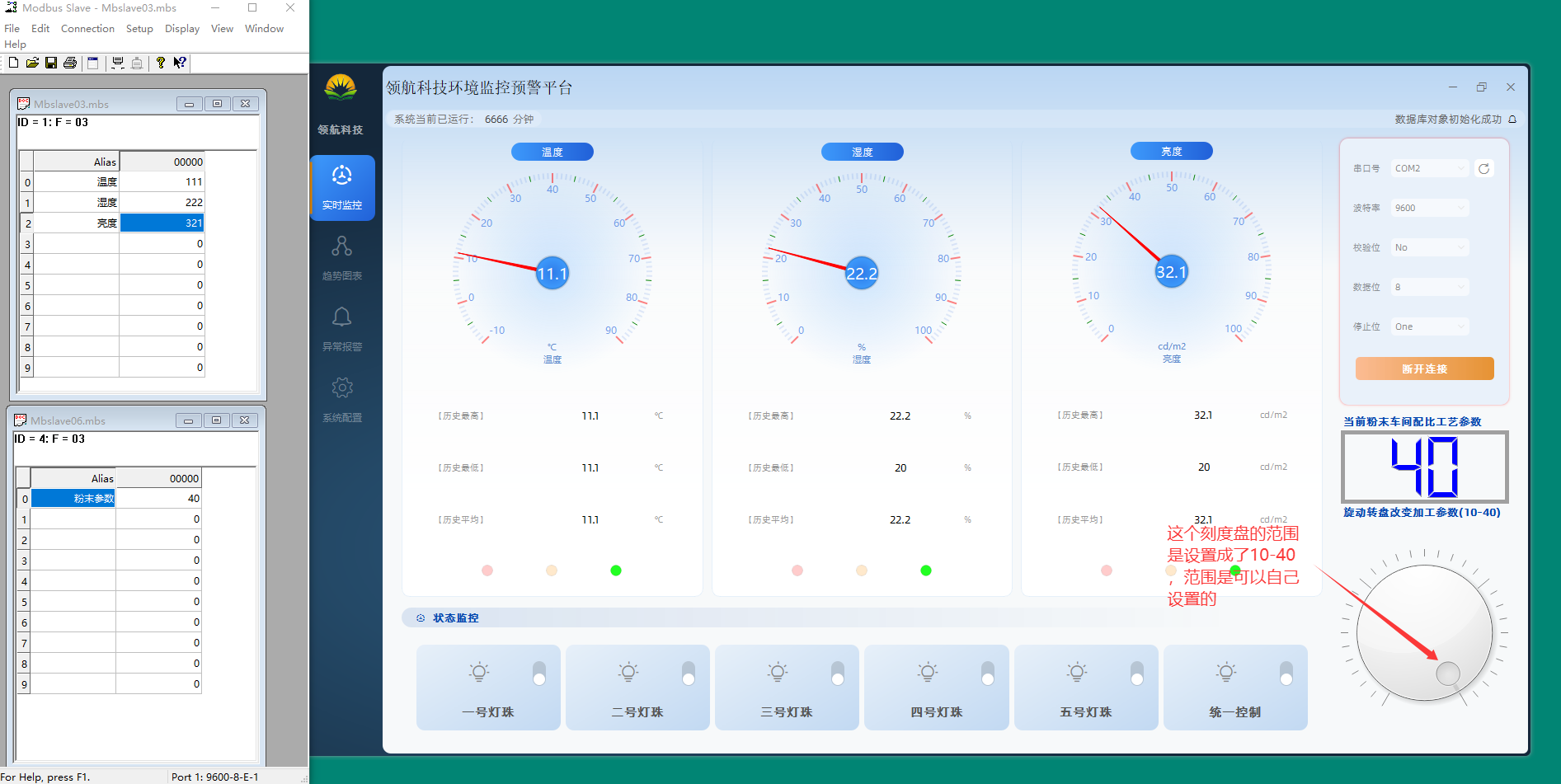Image resolution: width=1561 pixels, height=784 pixels.
Task: Select the value 40 cell in Mbslave06
Action: [x=158, y=498]
